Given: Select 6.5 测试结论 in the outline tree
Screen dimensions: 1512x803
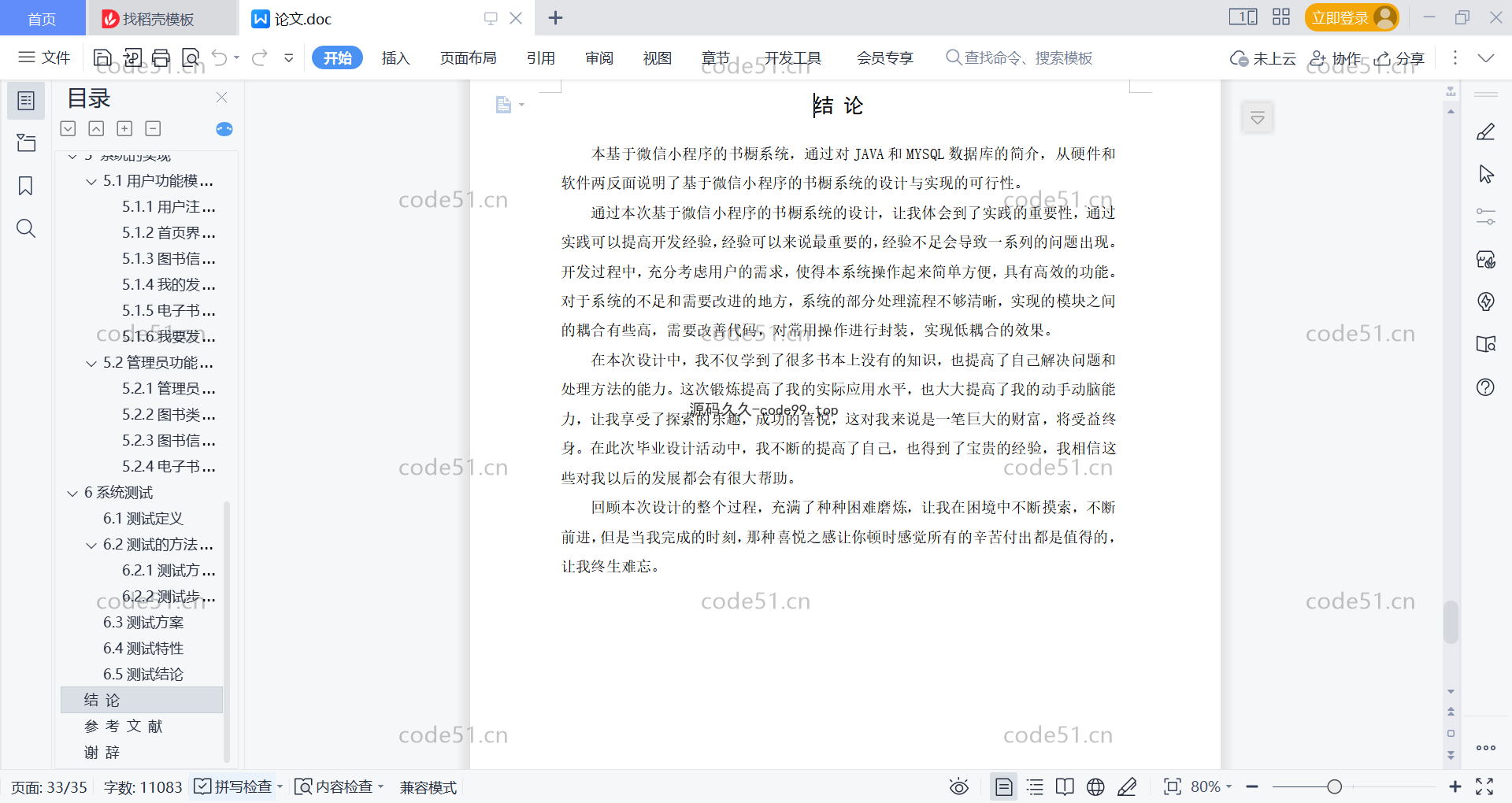Looking at the screenshot, I should pos(143,675).
